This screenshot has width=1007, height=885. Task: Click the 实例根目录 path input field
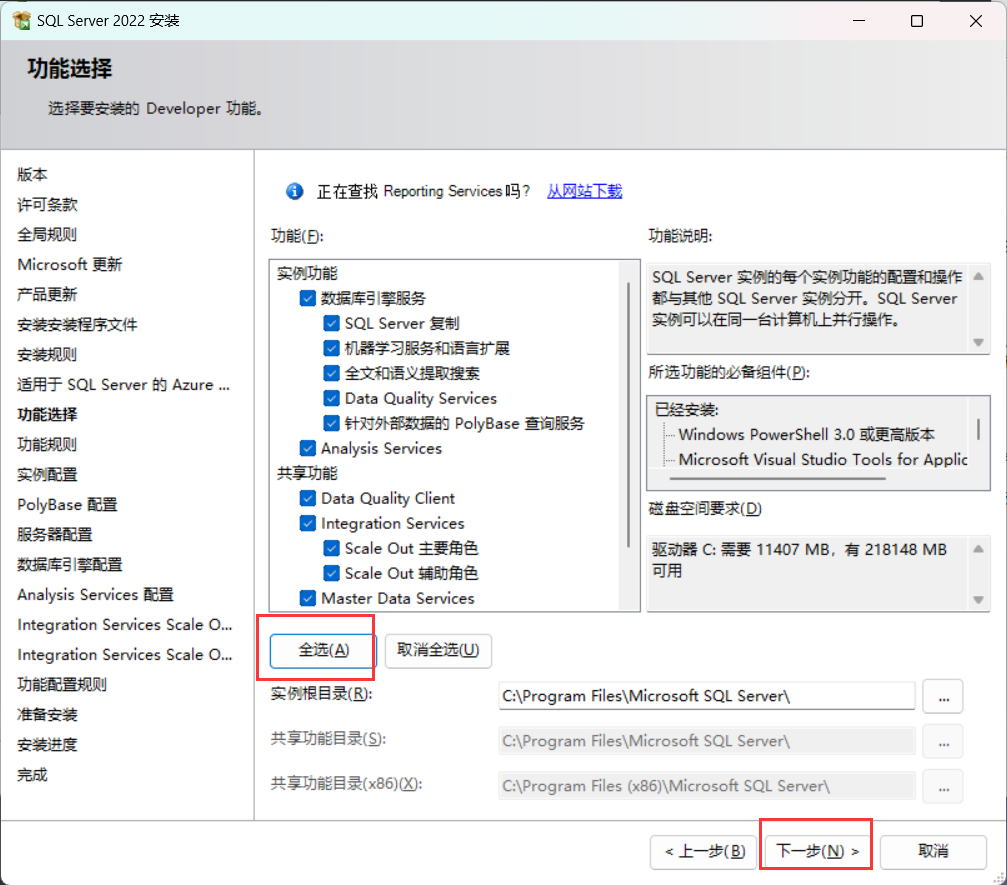(x=706, y=696)
